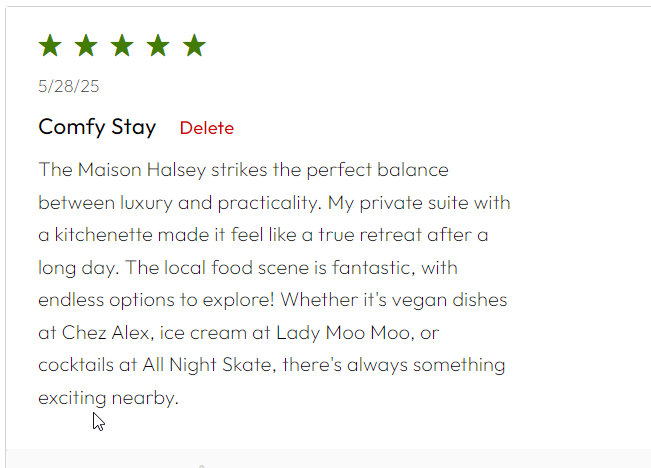The width and height of the screenshot is (651, 468).
Task: Click the first green rating star
Action: pyautogui.click(x=50, y=45)
